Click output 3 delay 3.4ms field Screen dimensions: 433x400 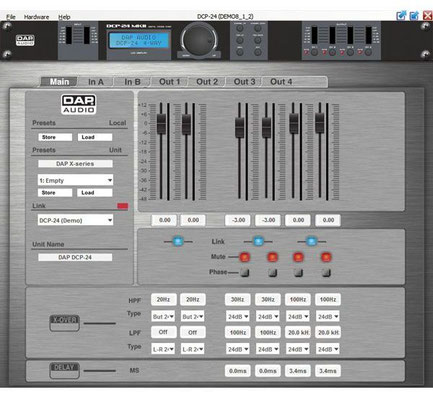pos(298,371)
